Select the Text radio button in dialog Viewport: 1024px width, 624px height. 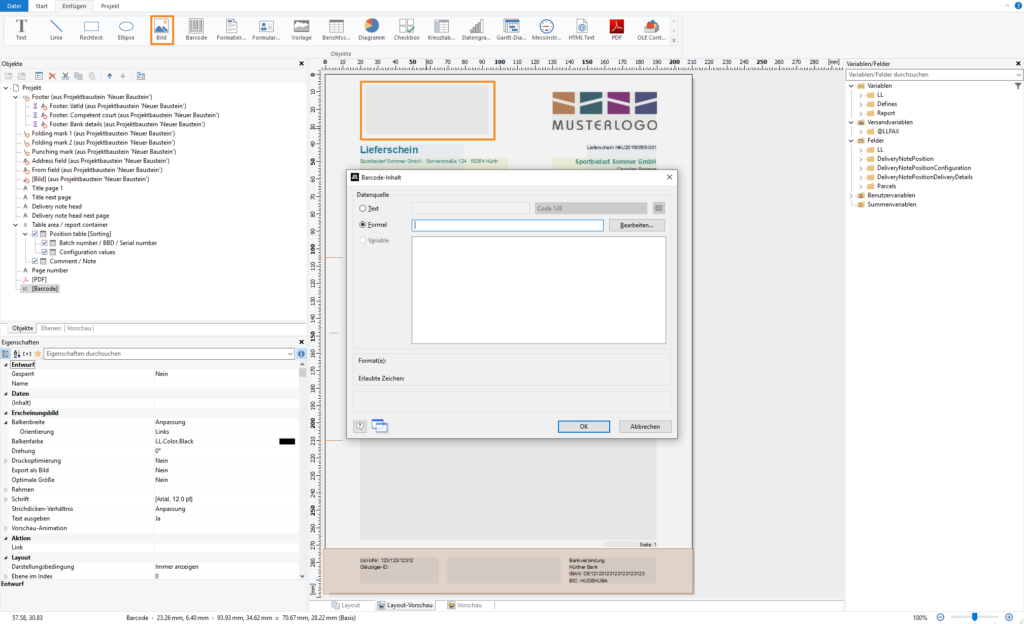[363, 208]
